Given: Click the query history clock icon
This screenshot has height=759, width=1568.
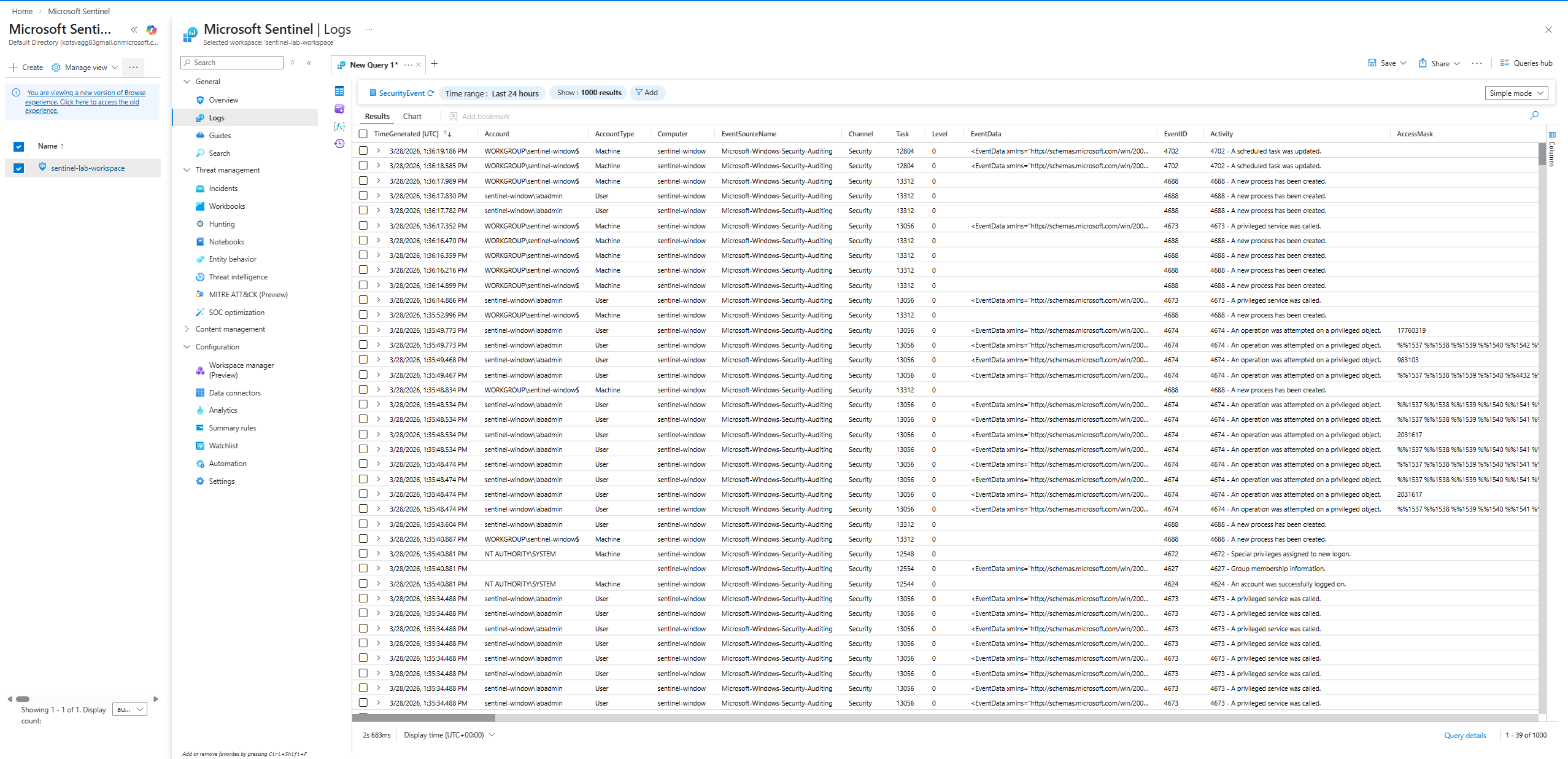Looking at the screenshot, I should (339, 144).
